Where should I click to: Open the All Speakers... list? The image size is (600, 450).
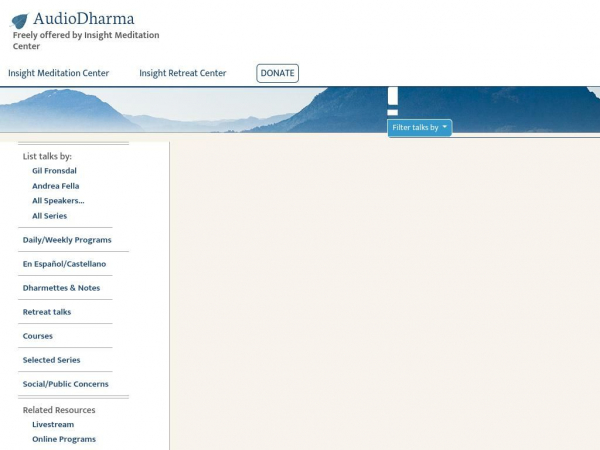58,201
